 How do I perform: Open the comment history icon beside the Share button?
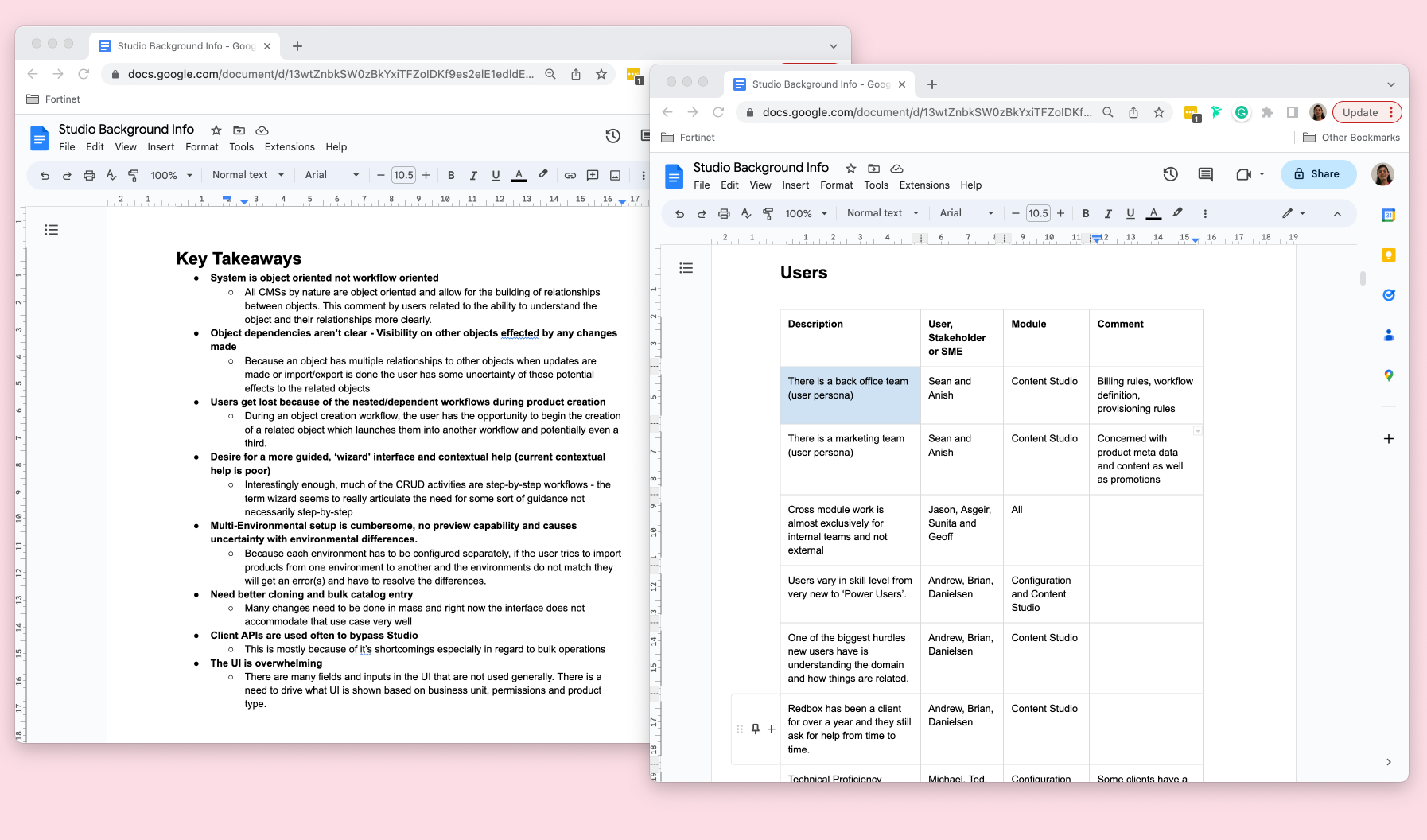tap(1205, 174)
